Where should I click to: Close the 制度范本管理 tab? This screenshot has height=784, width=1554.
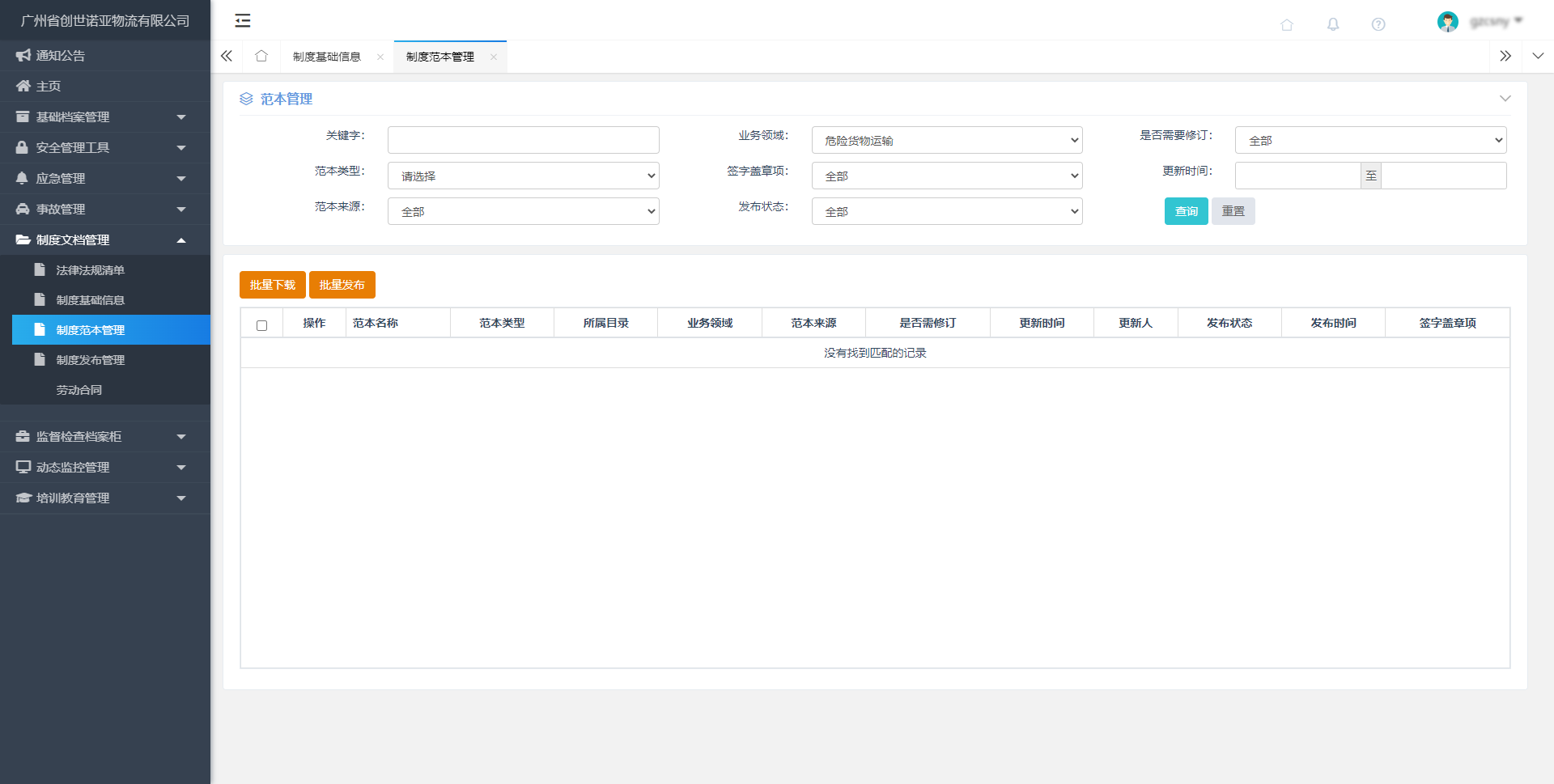point(493,57)
